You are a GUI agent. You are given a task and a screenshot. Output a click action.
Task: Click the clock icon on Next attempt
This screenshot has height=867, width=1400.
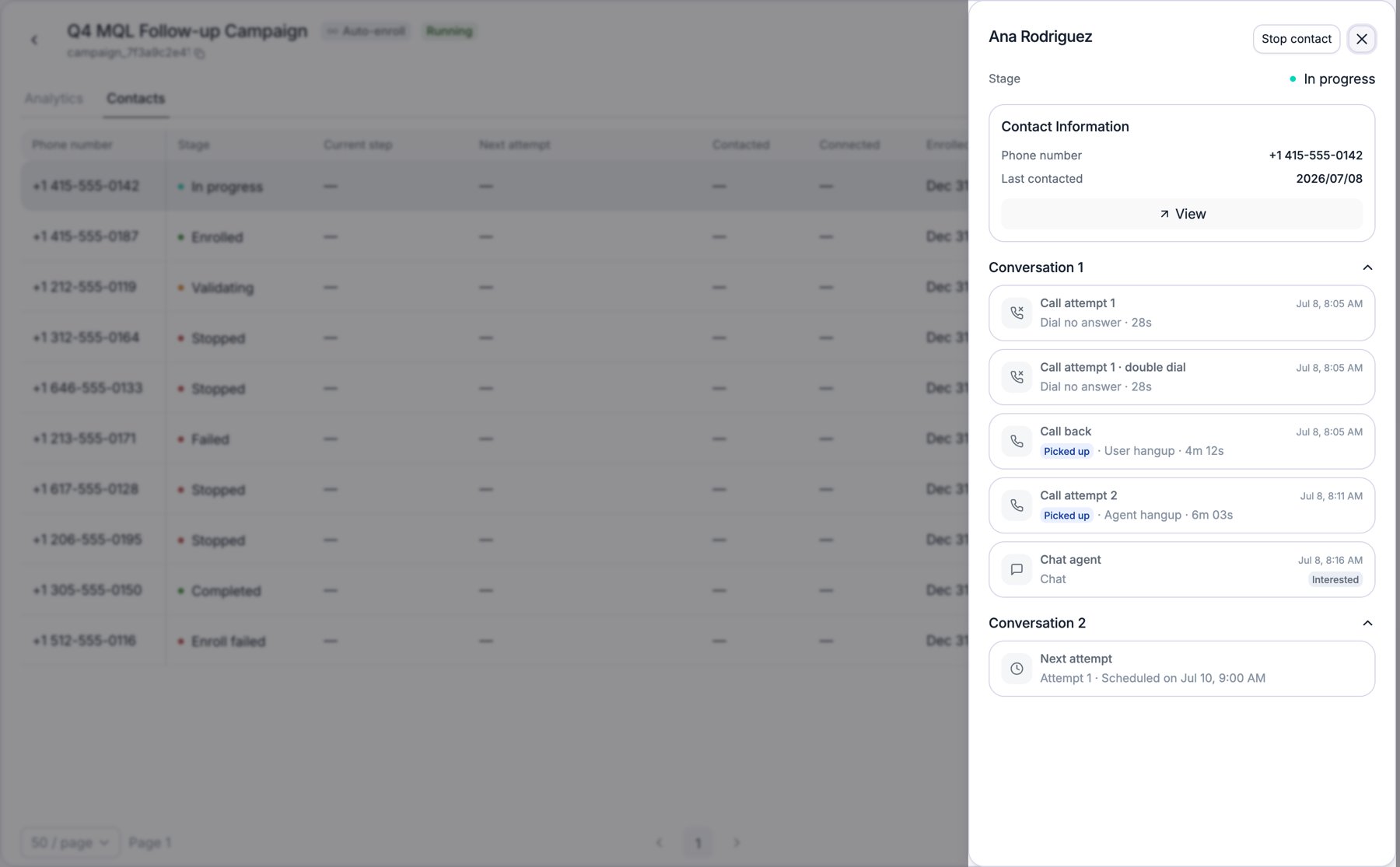tap(1017, 669)
